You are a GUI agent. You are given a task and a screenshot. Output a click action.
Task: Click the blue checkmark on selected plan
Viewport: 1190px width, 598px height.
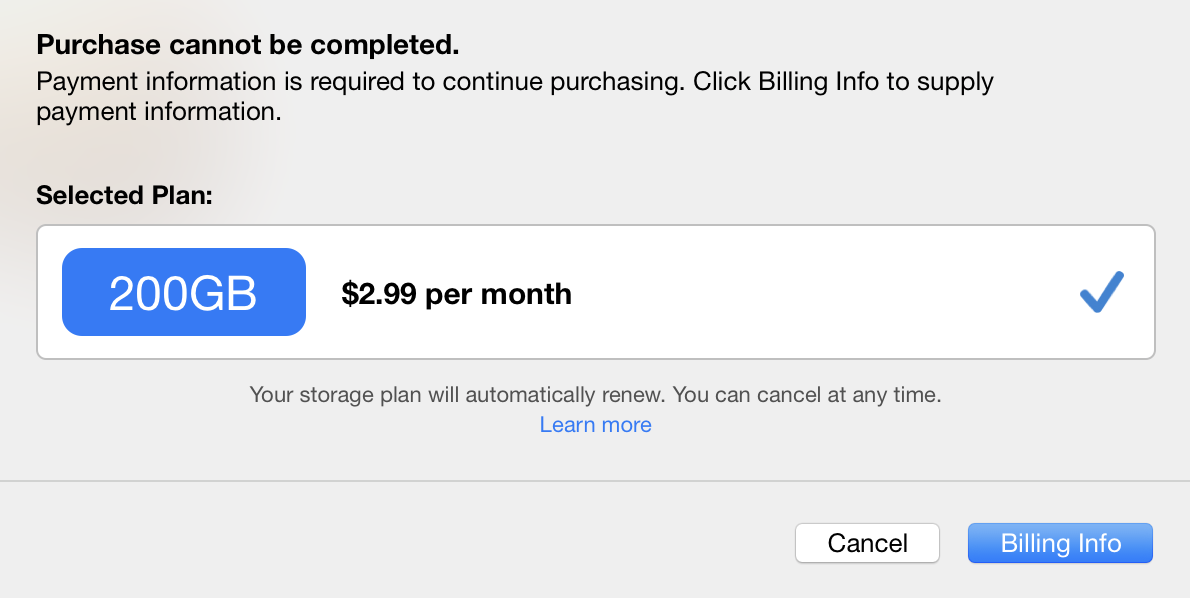(x=1102, y=292)
